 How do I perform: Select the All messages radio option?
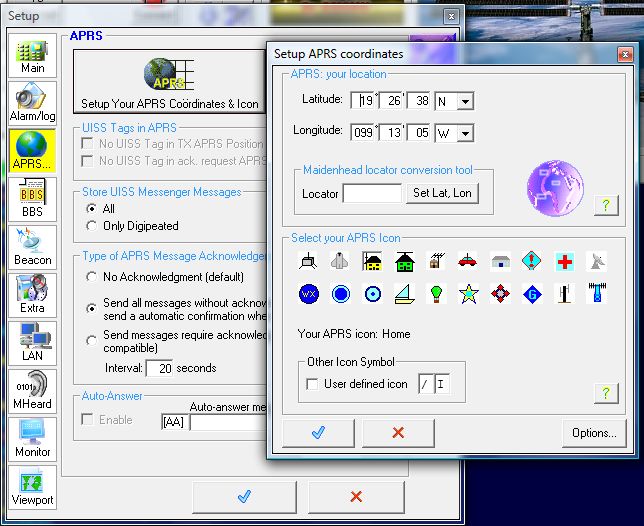point(92,209)
